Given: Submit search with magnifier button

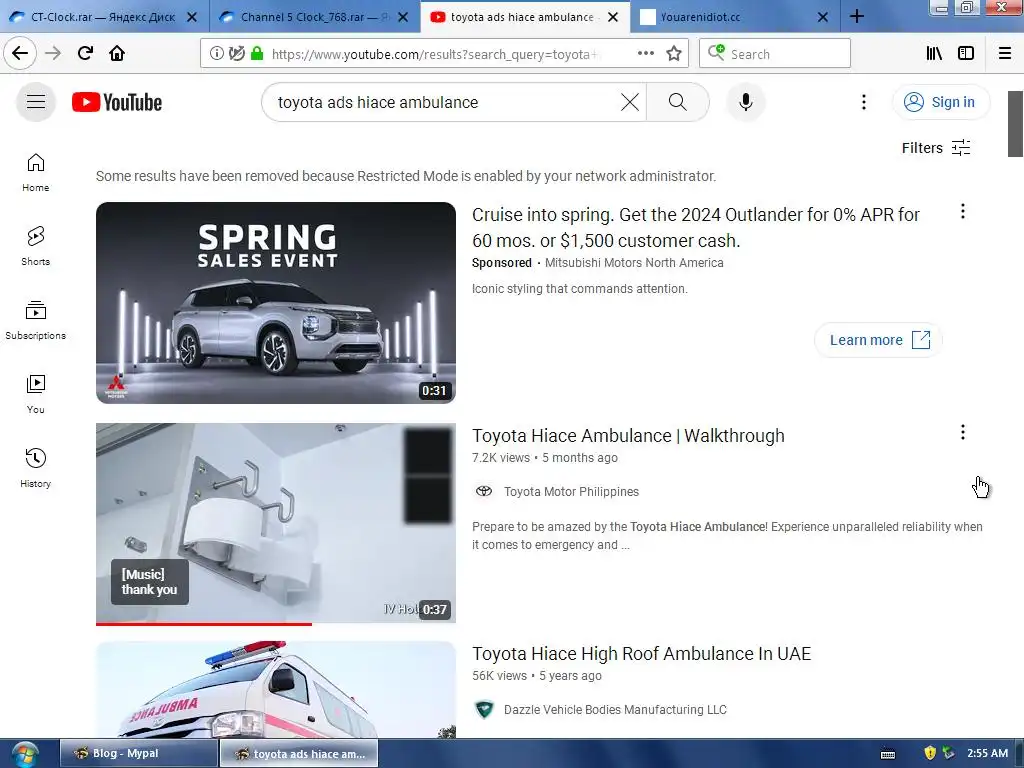Looking at the screenshot, I should 677,102.
